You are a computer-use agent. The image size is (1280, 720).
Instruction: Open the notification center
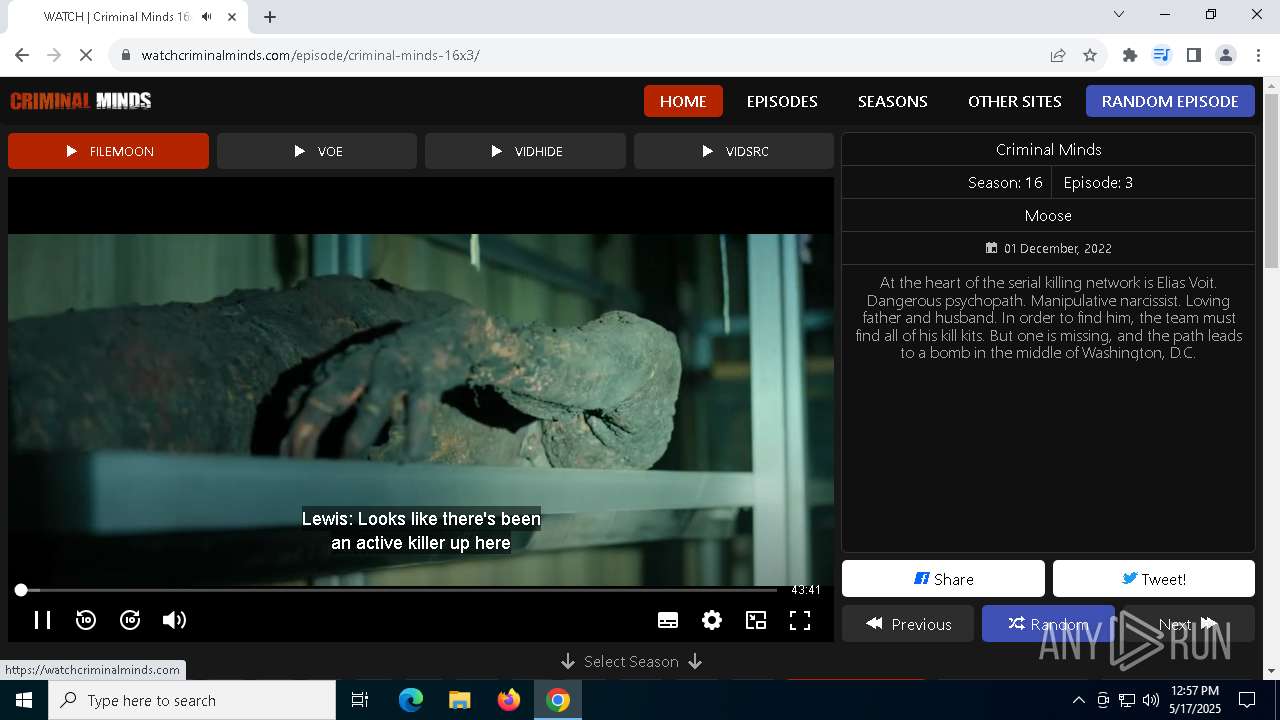(1248, 700)
